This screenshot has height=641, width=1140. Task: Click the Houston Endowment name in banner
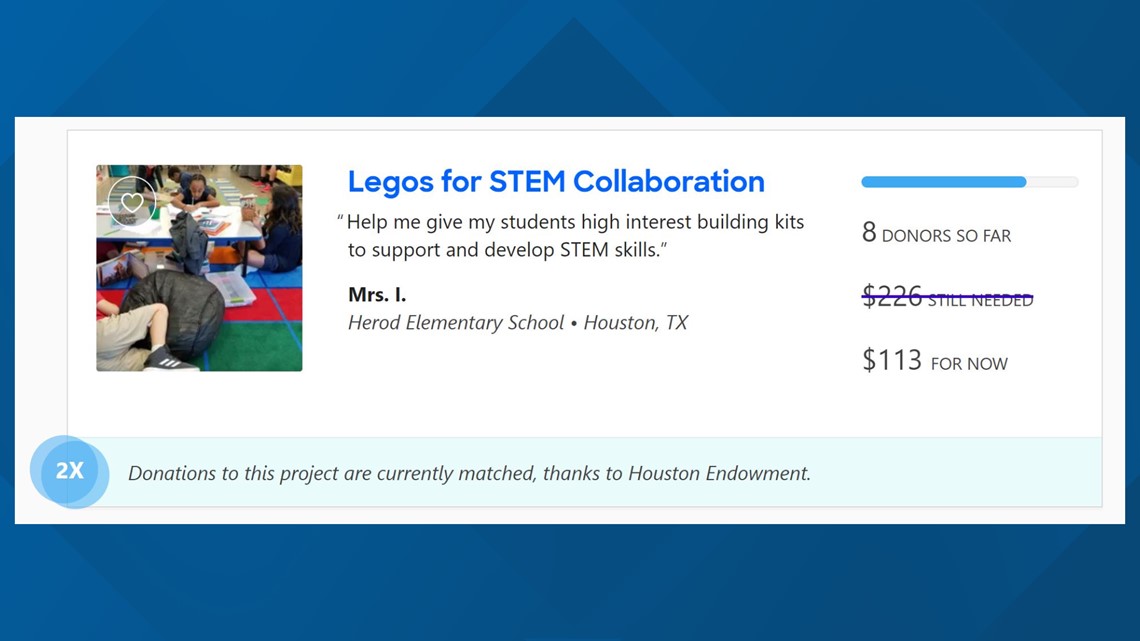click(719, 473)
